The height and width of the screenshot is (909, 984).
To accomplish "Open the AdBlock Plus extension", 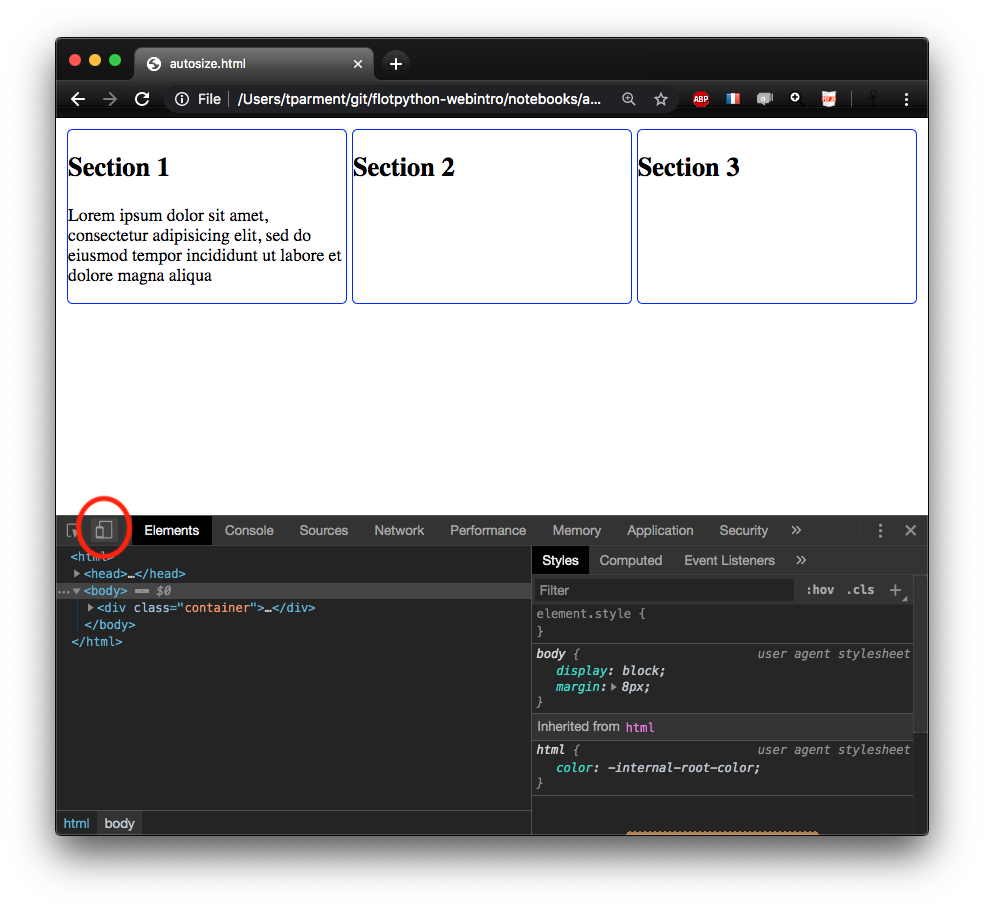I will 701,99.
